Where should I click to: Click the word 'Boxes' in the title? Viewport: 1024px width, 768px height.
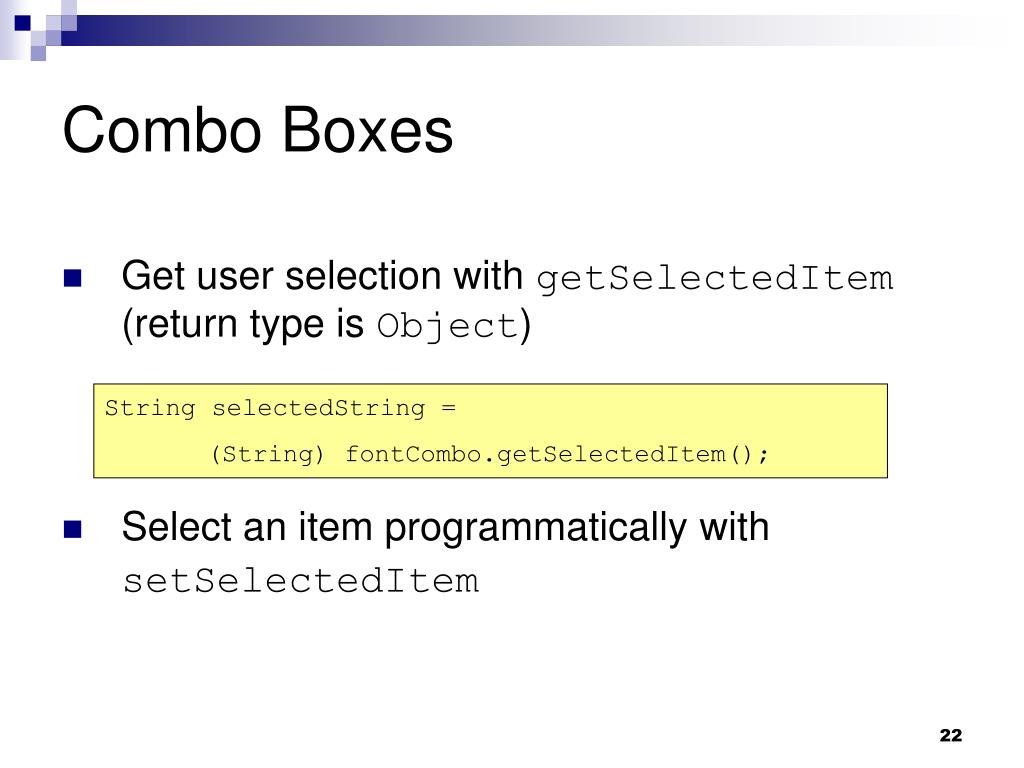367,131
